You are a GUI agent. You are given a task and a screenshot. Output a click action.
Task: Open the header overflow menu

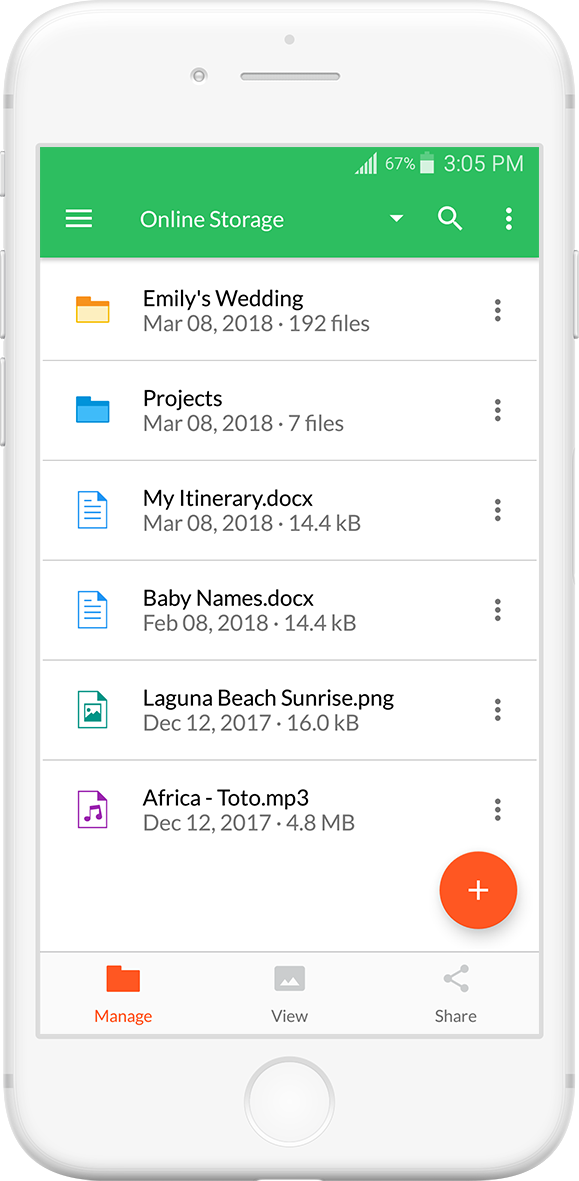(509, 219)
